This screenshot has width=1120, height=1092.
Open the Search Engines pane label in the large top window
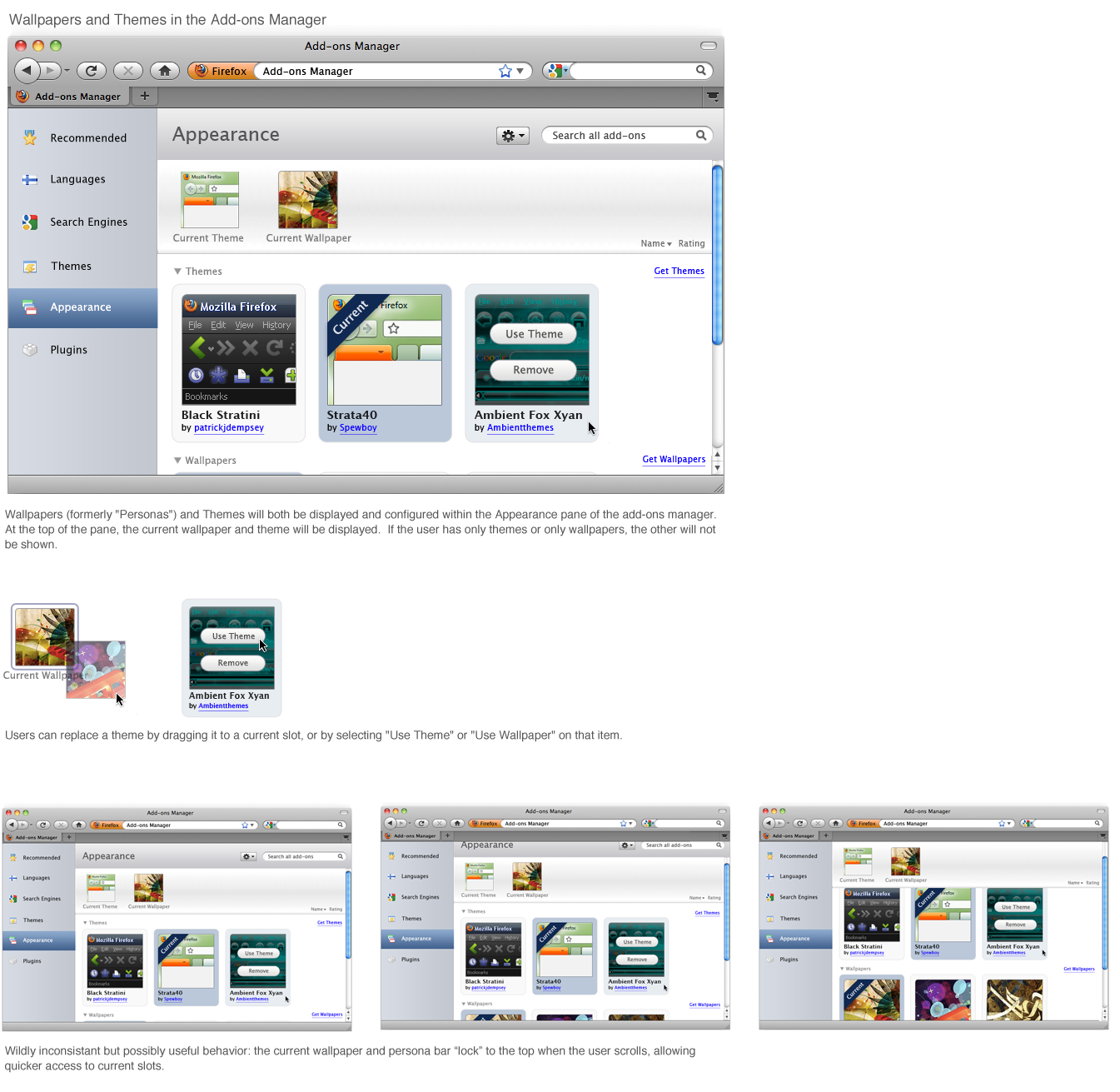coord(89,222)
